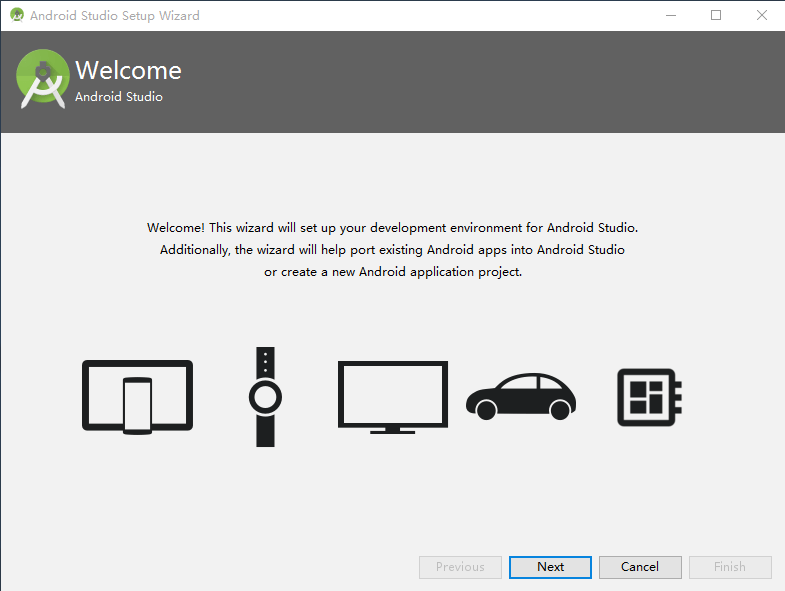
Task: Click the large Welcome heading
Action: coord(128,71)
